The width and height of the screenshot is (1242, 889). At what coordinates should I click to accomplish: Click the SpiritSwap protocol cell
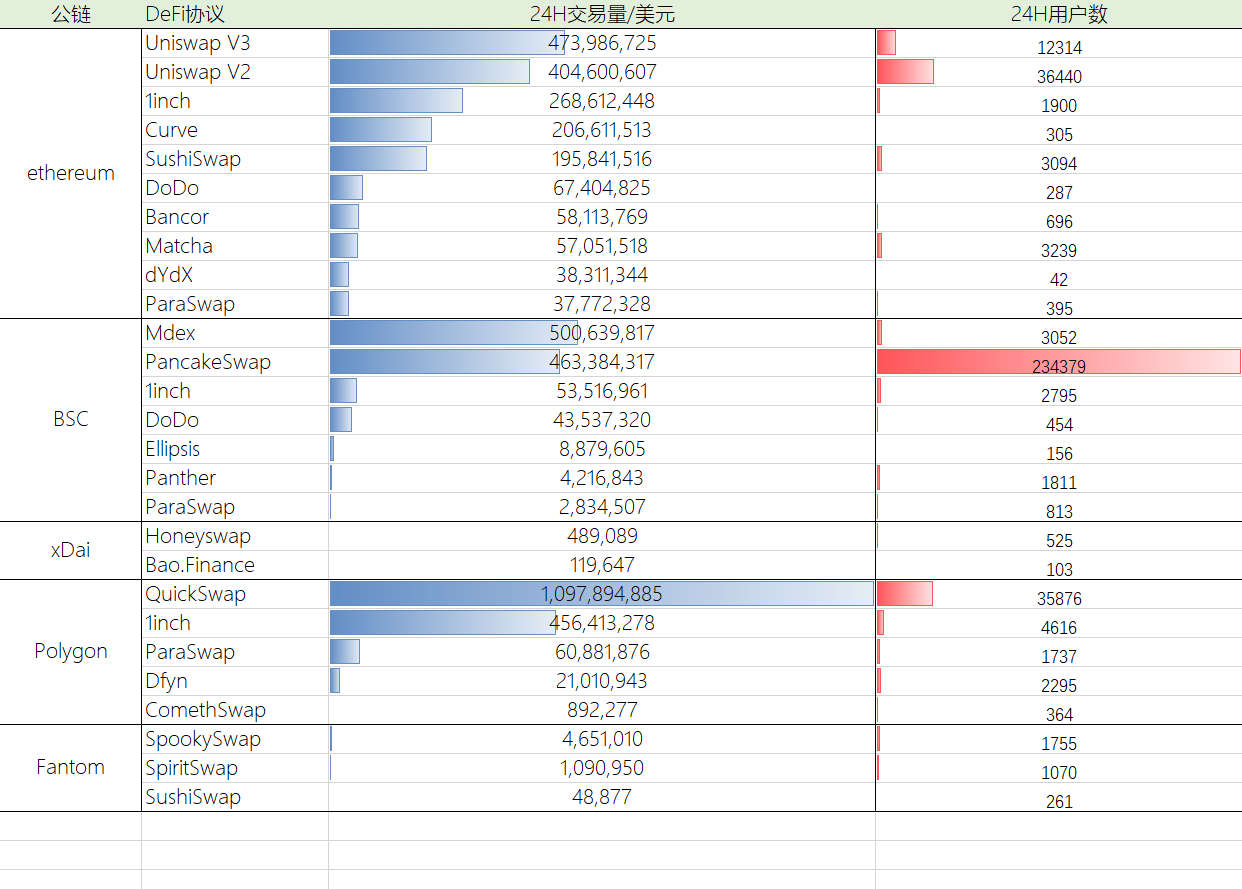coord(235,768)
